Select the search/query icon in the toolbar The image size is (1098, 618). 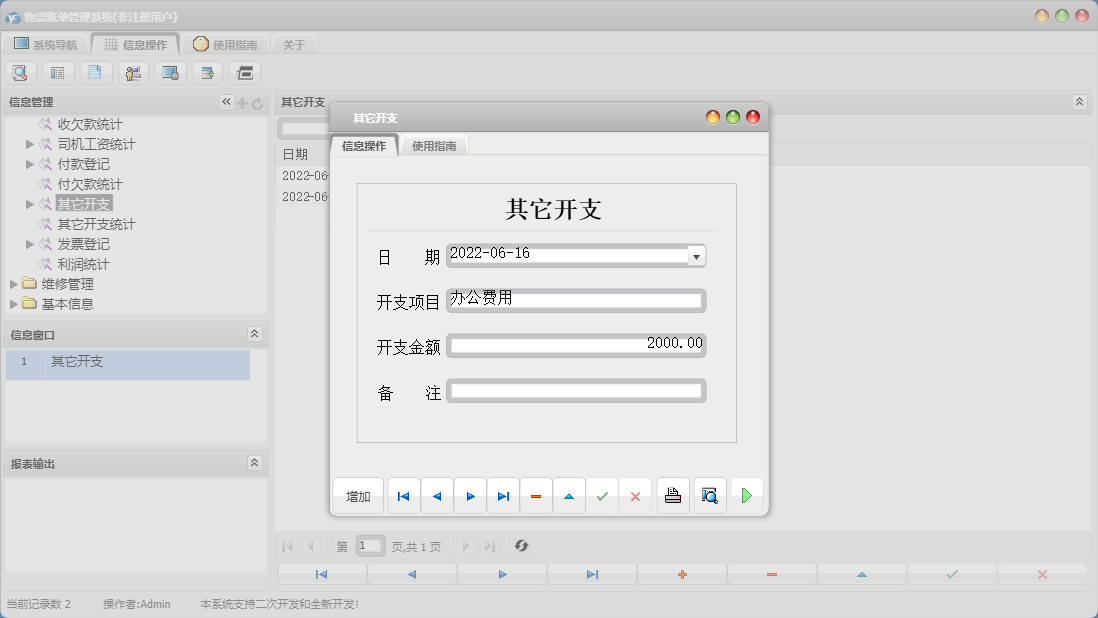click(21, 72)
